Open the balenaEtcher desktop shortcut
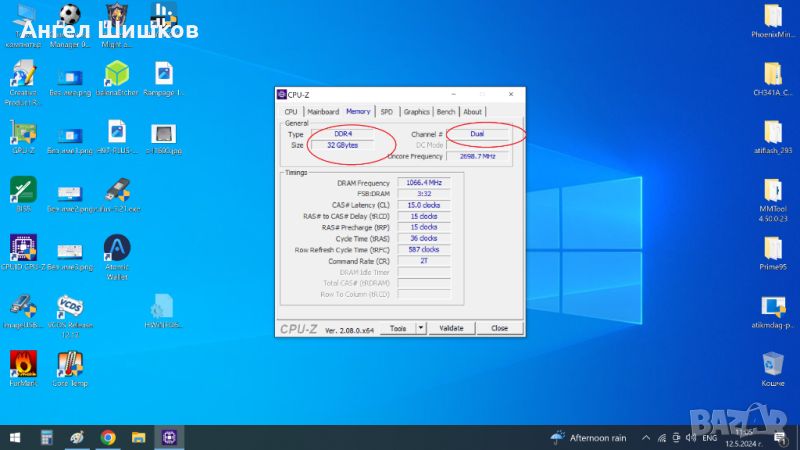This screenshot has width=800, height=450. pos(118,77)
